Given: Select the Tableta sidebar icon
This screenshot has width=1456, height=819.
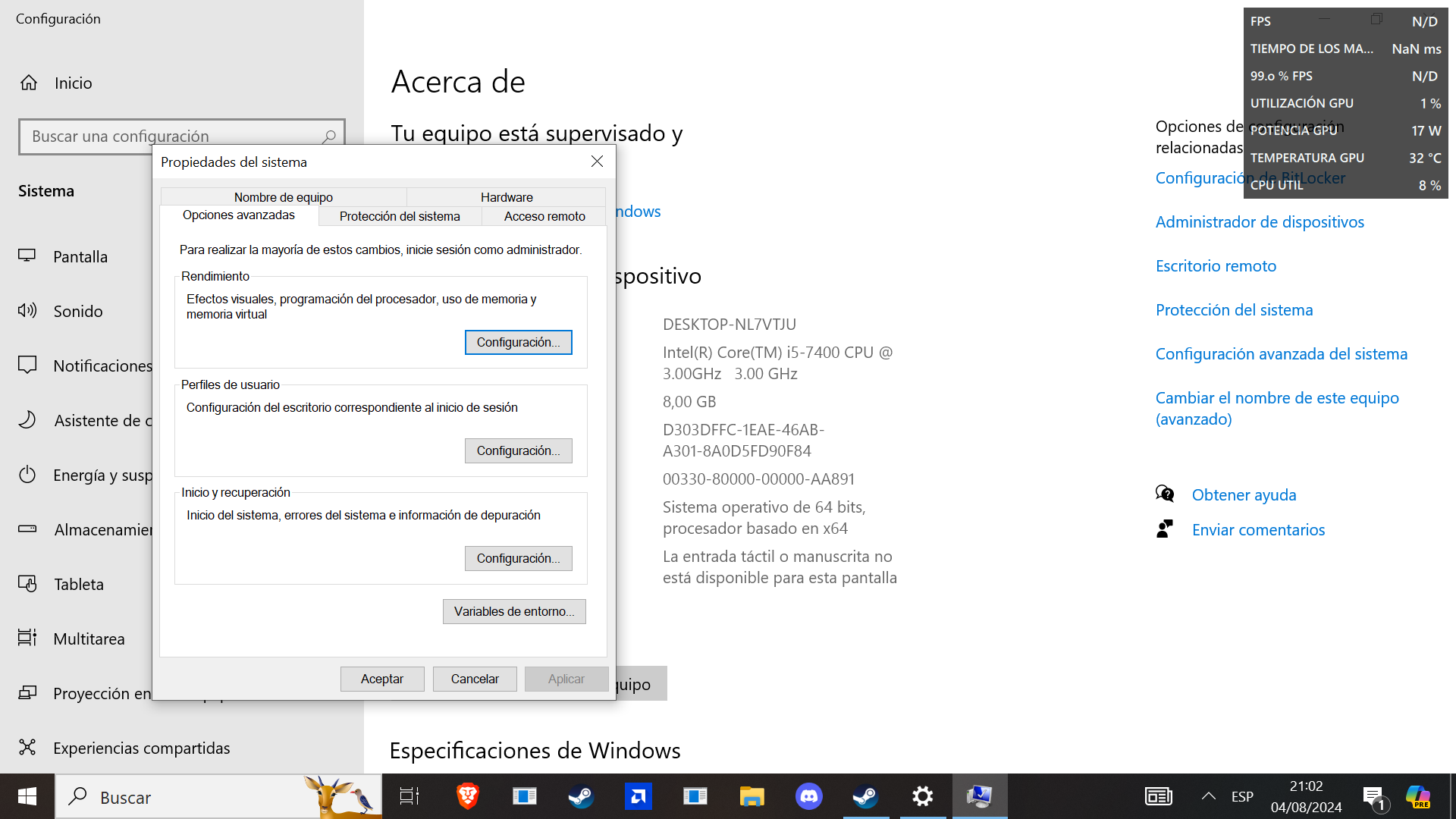Looking at the screenshot, I should [27, 584].
